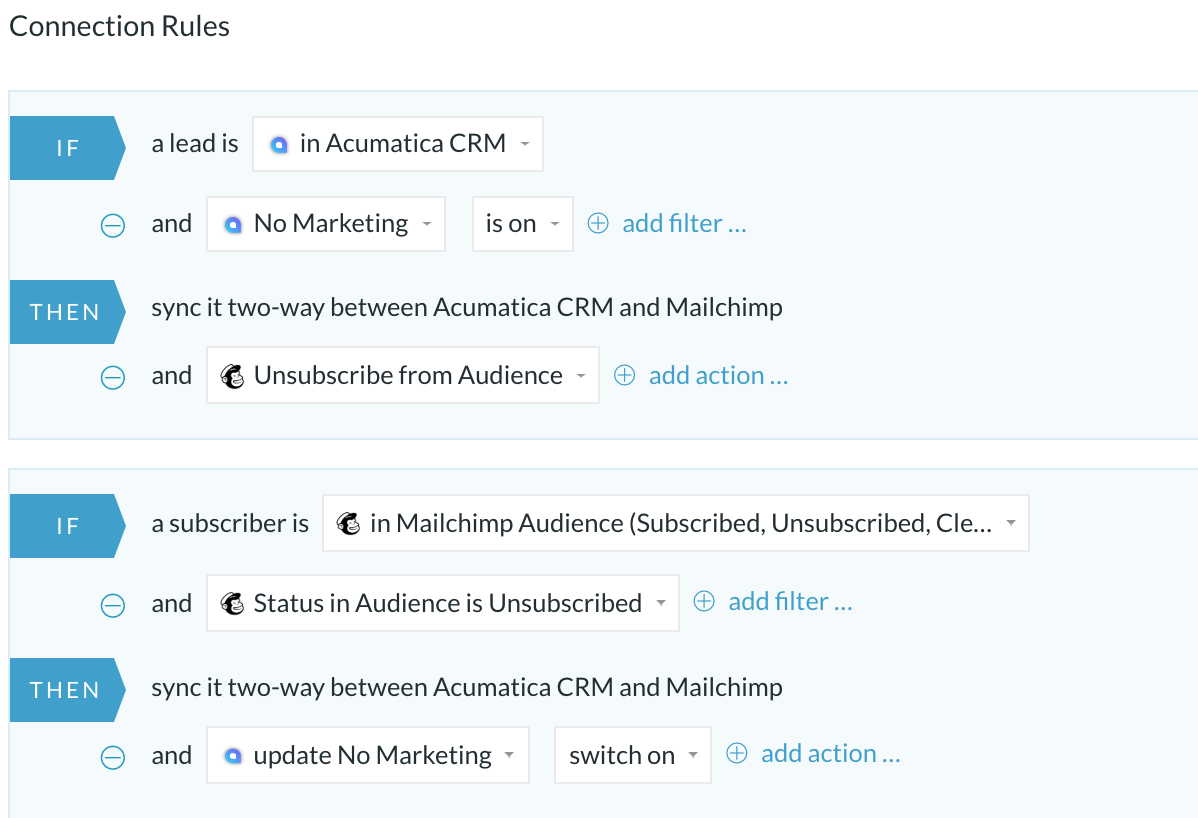1198x818 pixels.
Task: Click plus icon beside second add filter
Action: (704, 601)
